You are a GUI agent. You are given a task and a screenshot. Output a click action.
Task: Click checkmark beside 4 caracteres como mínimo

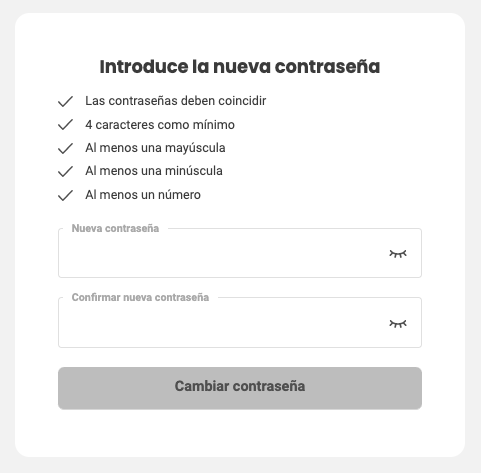pyautogui.click(x=65, y=125)
